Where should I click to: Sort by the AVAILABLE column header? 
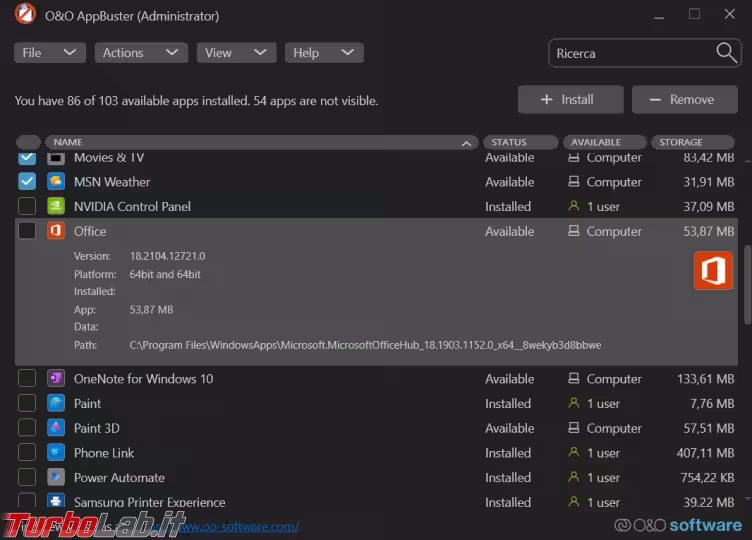point(604,142)
